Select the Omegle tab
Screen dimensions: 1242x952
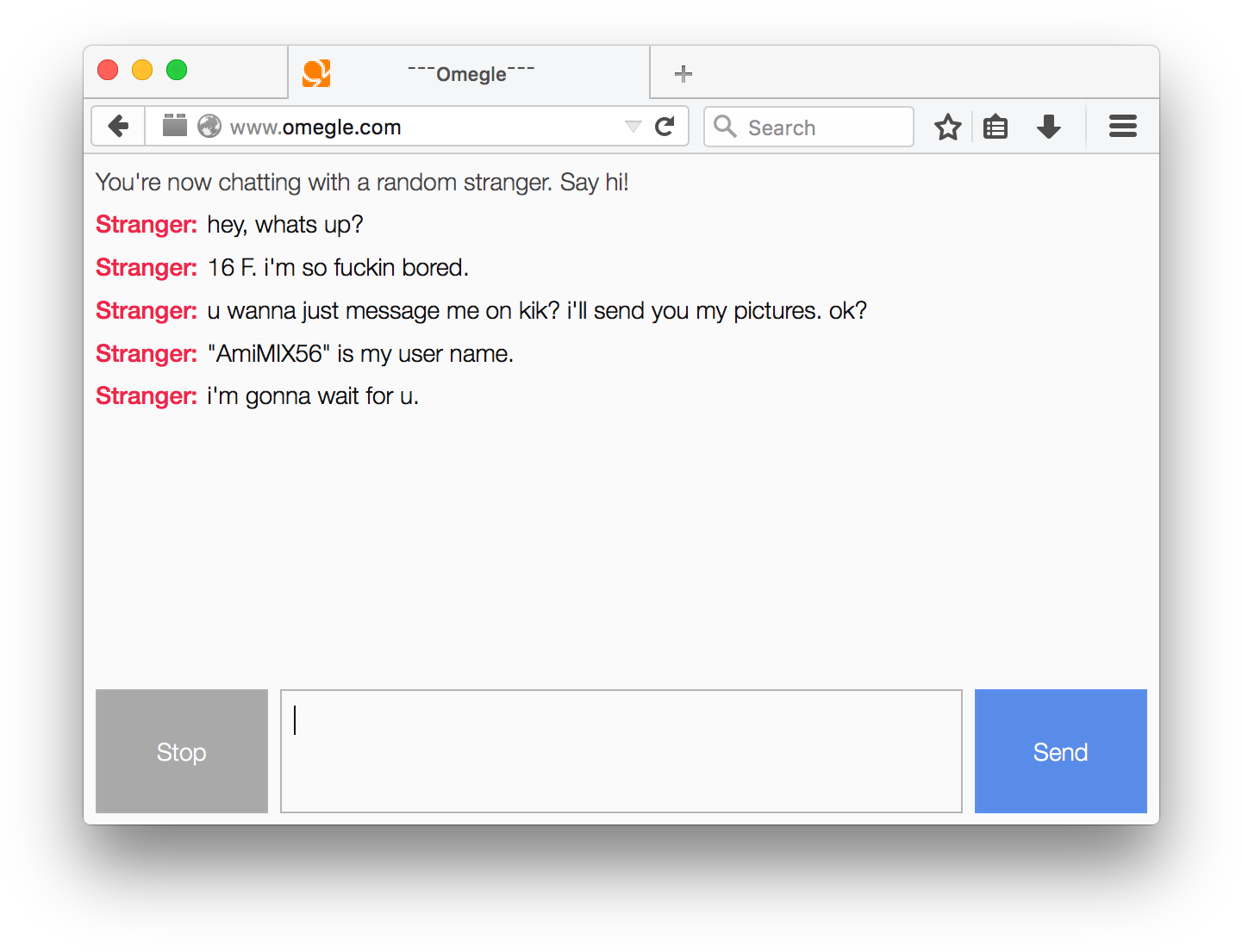[469, 73]
